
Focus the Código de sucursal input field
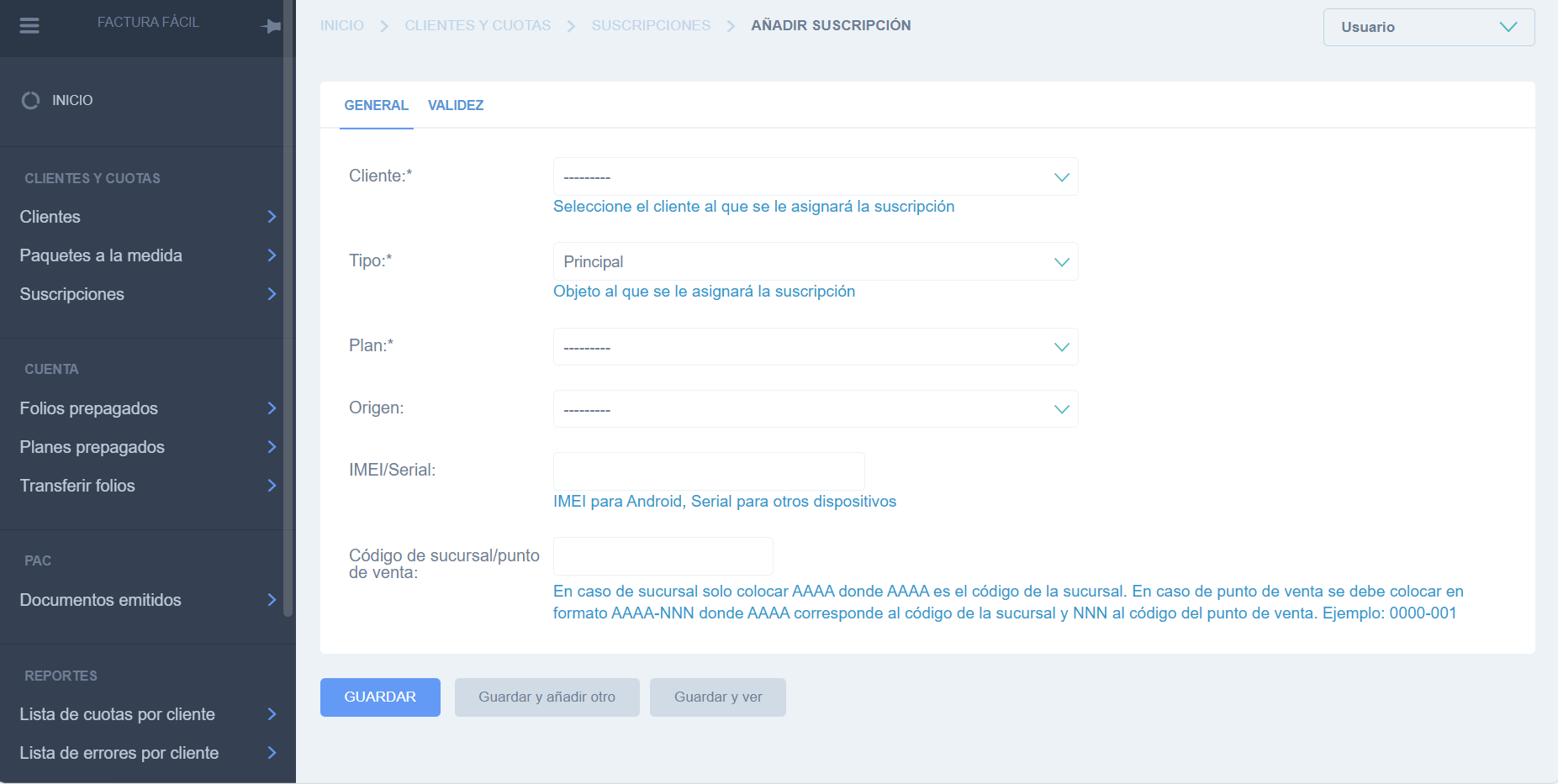[663, 556]
